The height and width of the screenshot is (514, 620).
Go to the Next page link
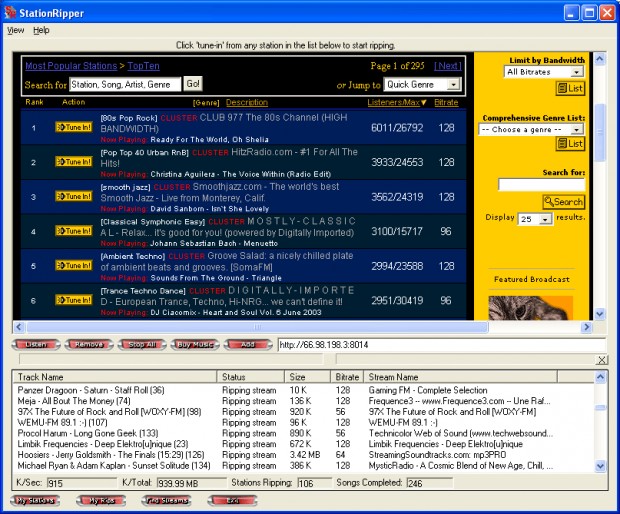click(x=448, y=66)
